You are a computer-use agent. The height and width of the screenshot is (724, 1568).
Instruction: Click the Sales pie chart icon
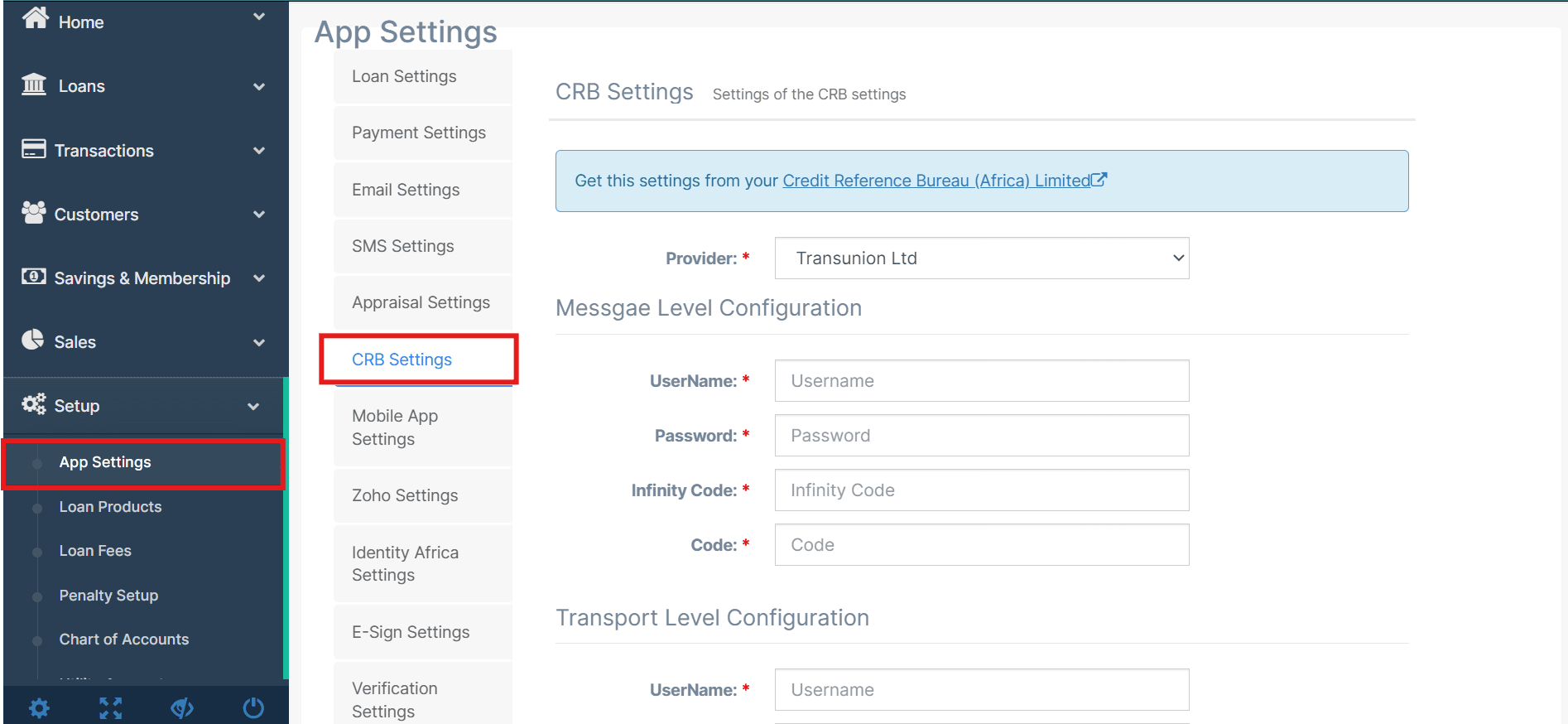tap(33, 340)
